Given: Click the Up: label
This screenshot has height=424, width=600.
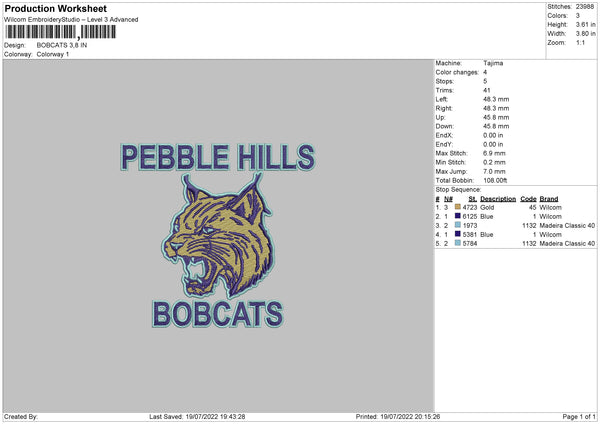Looking at the screenshot, I should pos(440,117).
